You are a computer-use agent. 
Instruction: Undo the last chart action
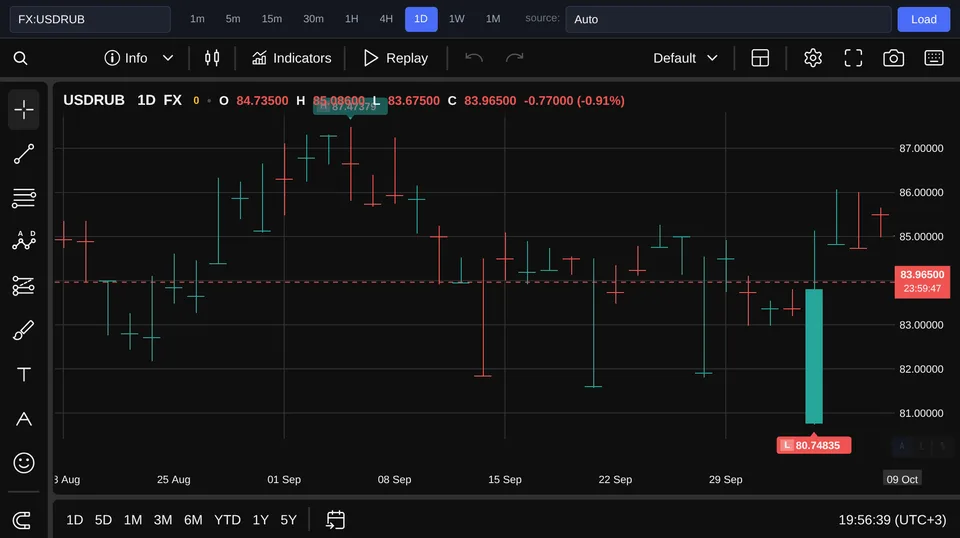click(x=474, y=58)
